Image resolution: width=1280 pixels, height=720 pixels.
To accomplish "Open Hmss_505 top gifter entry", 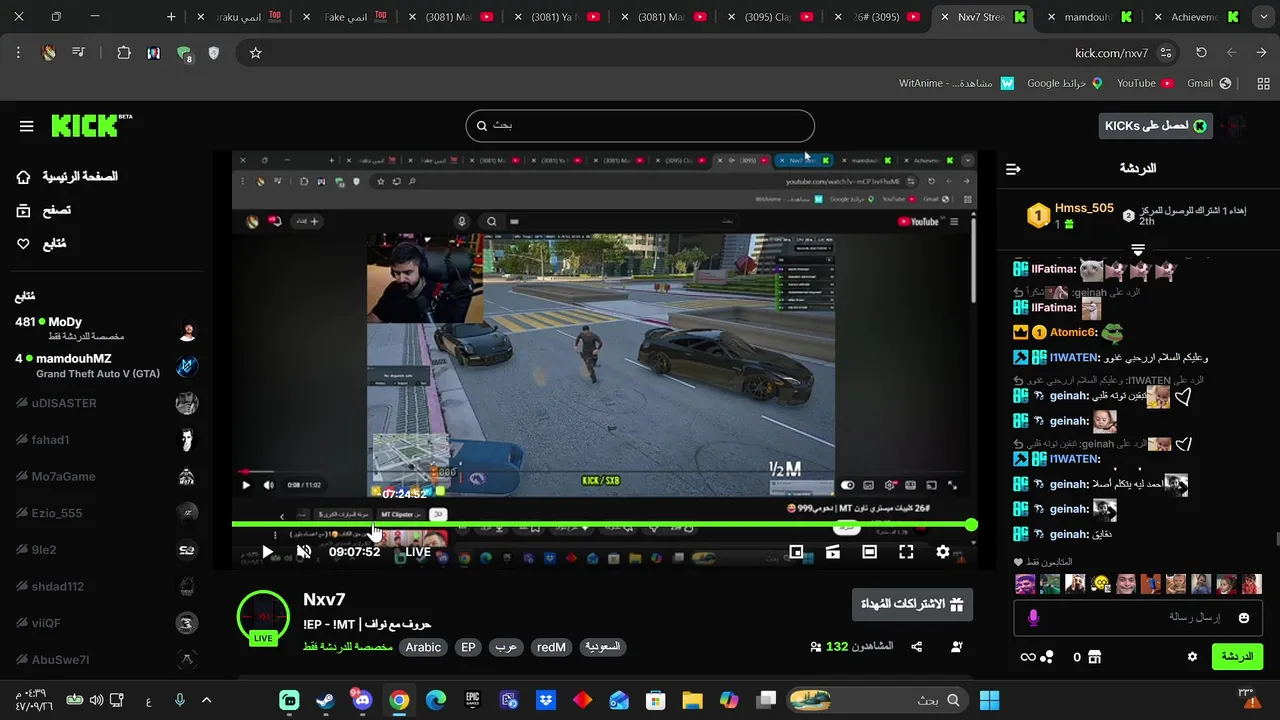I will [x=1070, y=215].
